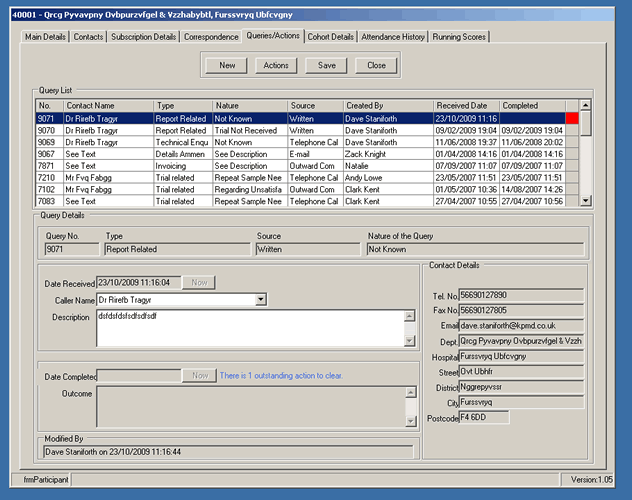Image resolution: width=632 pixels, height=500 pixels.
Task: Sort by the Completed column header
Action: pyautogui.click(x=532, y=106)
